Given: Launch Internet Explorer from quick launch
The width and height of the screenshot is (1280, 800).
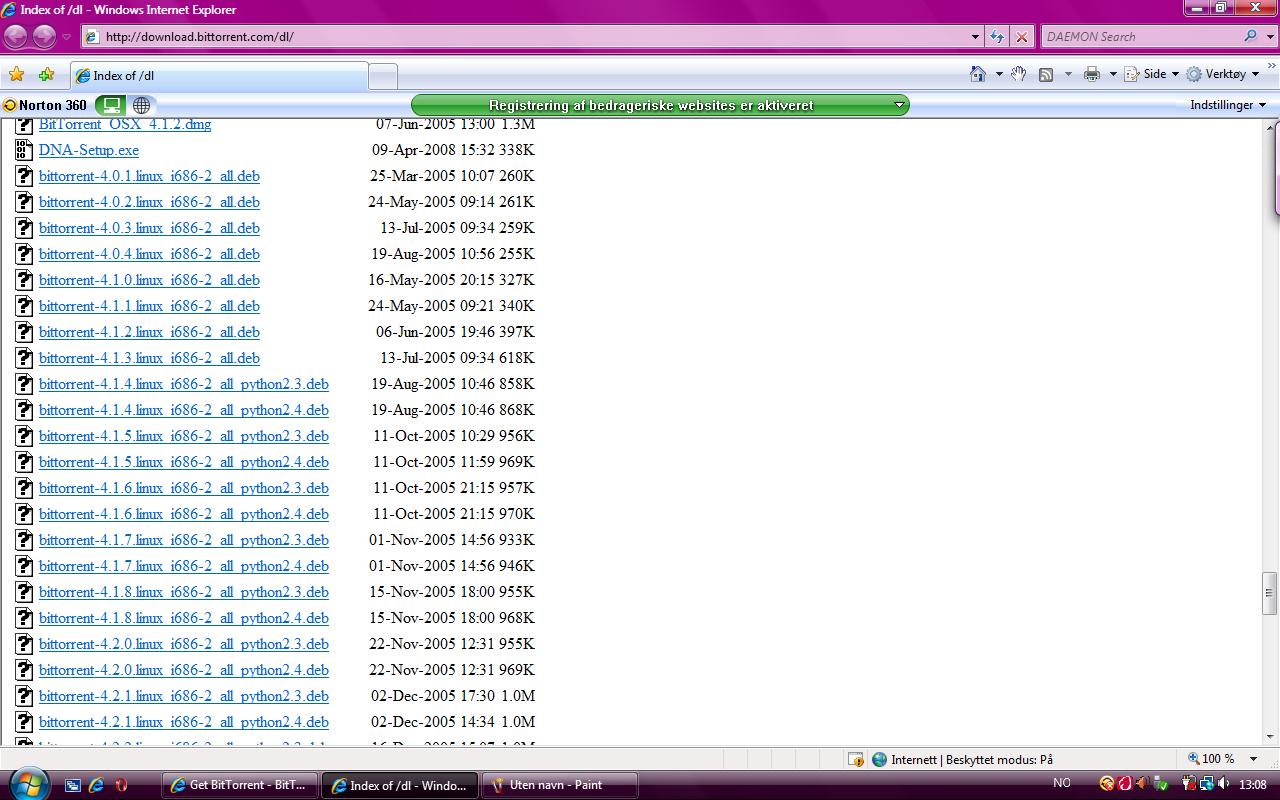Looking at the screenshot, I should (97, 785).
